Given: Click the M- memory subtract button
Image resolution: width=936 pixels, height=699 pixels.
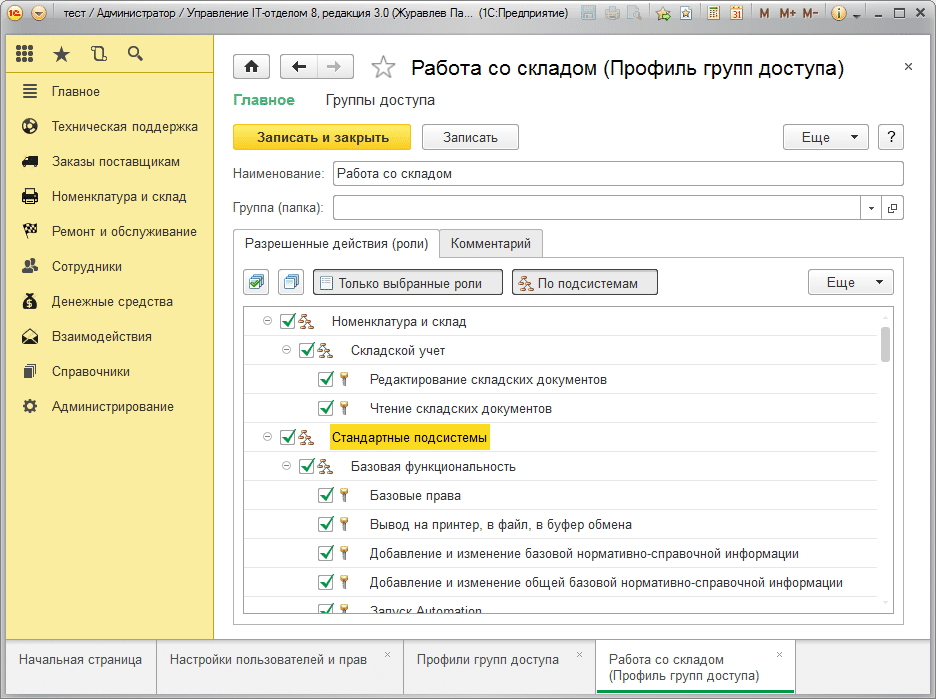Looking at the screenshot, I should (x=810, y=13).
